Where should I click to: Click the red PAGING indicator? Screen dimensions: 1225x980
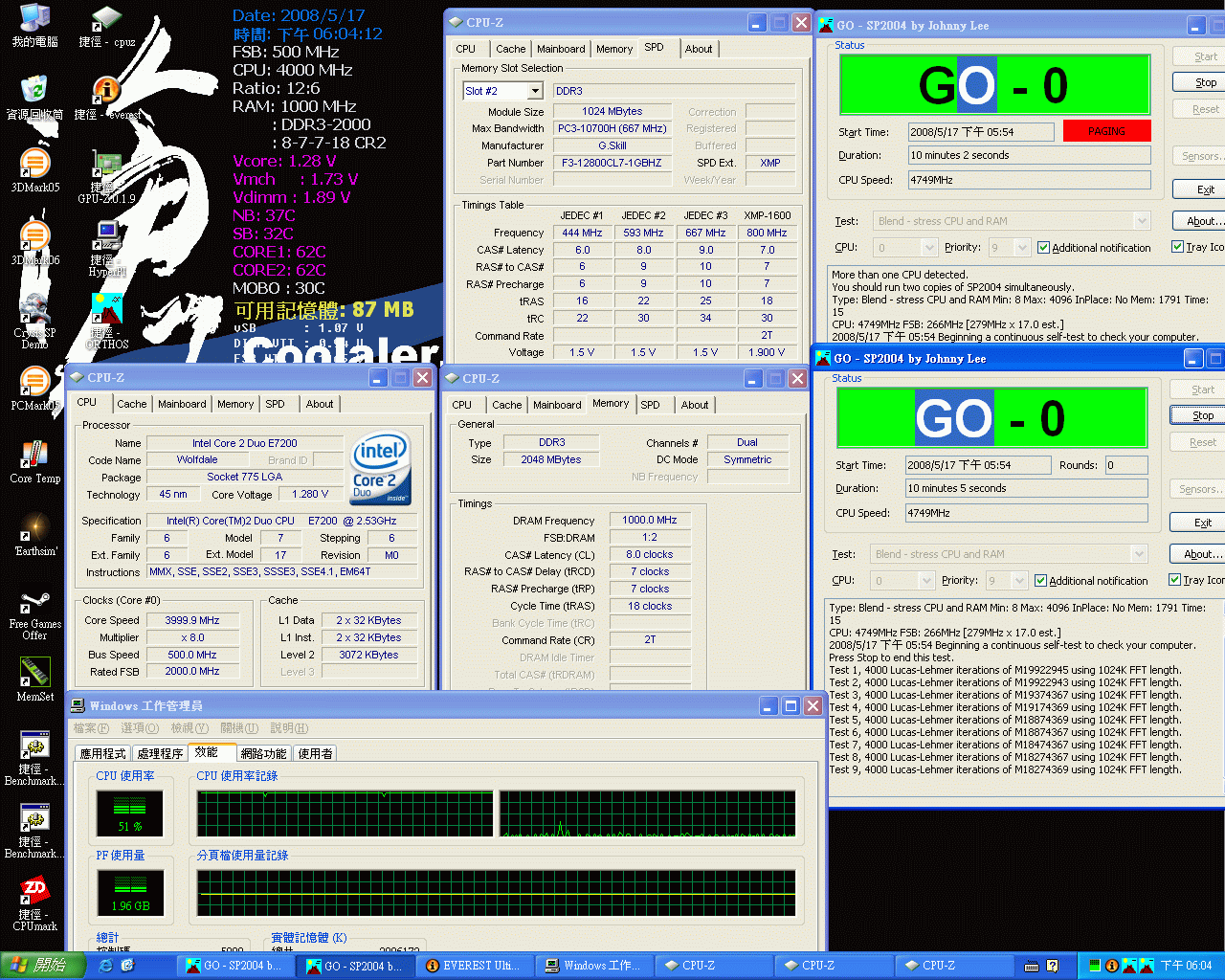(x=1106, y=131)
